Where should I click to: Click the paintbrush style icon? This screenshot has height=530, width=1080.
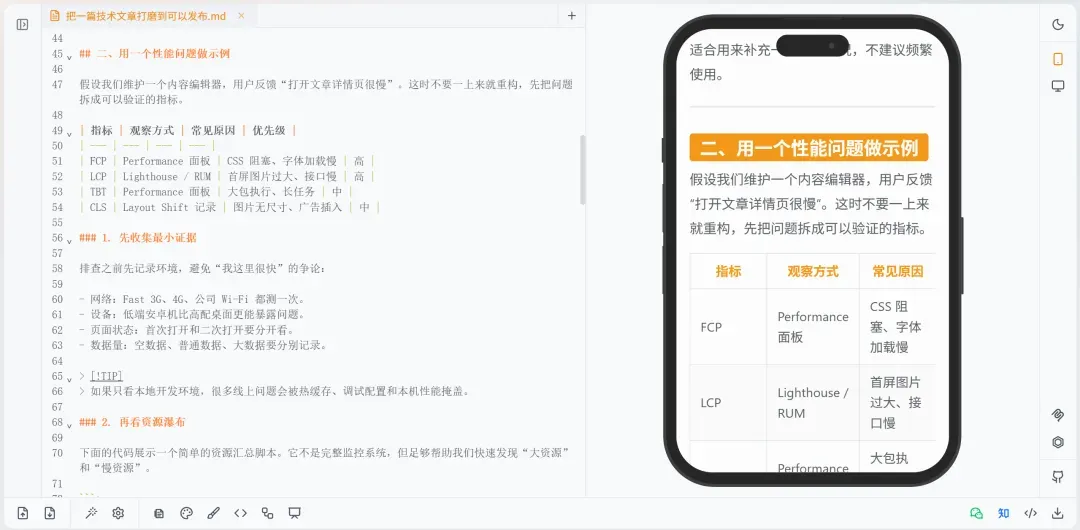point(214,513)
